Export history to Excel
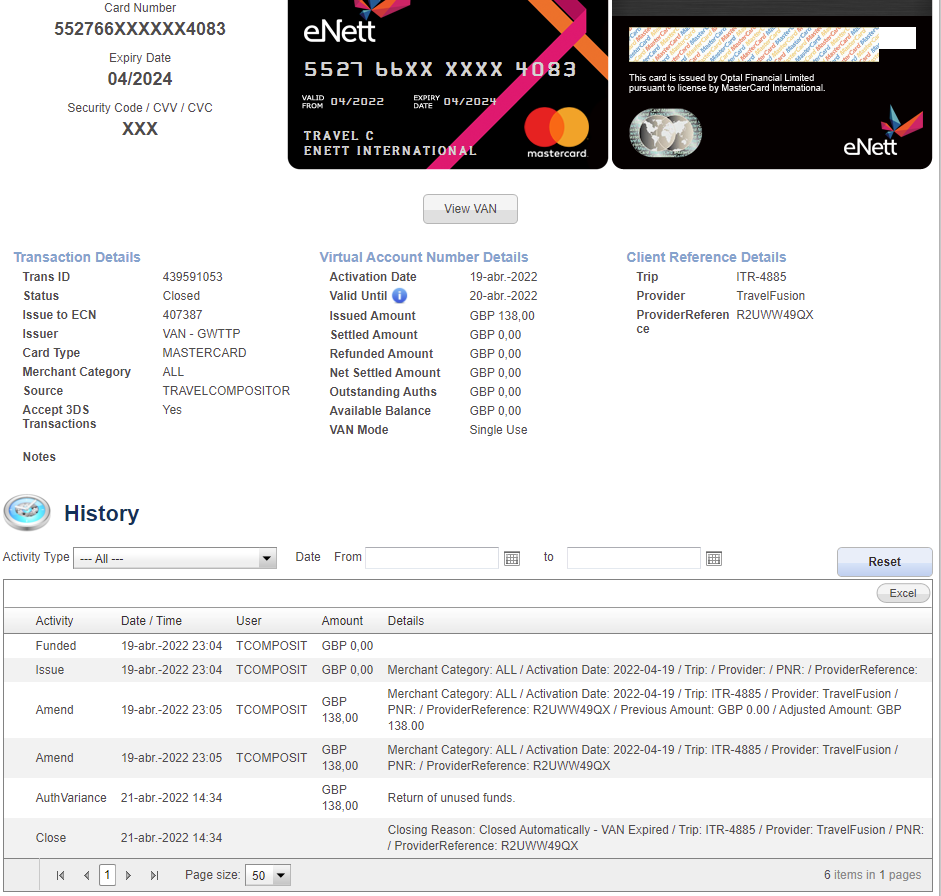The width and height of the screenshot is (941, 896). [902, 593]
